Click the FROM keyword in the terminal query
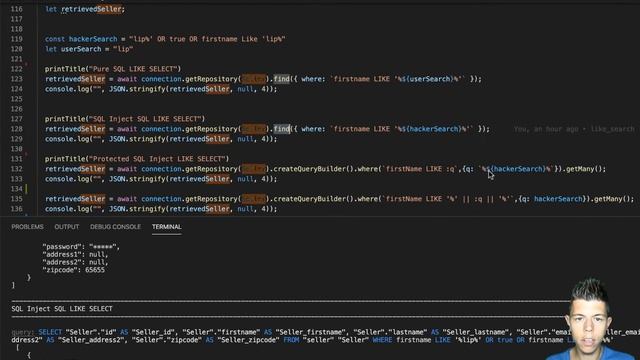Screen dimensions: 640x360 click(291, 340)
